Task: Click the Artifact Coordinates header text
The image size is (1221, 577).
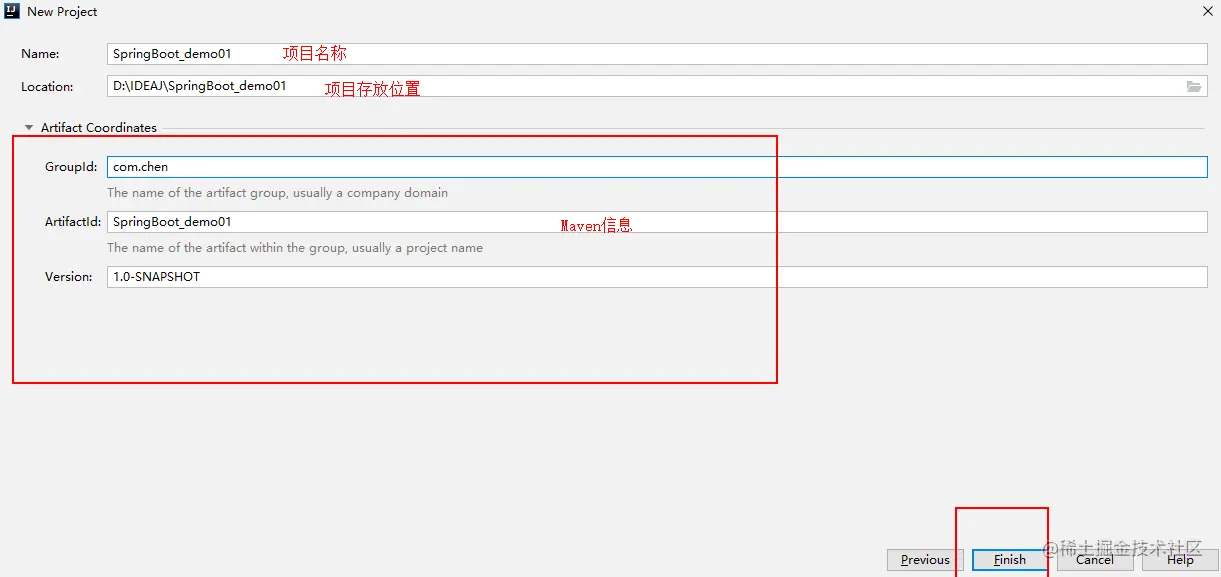Action: [98, 127]
